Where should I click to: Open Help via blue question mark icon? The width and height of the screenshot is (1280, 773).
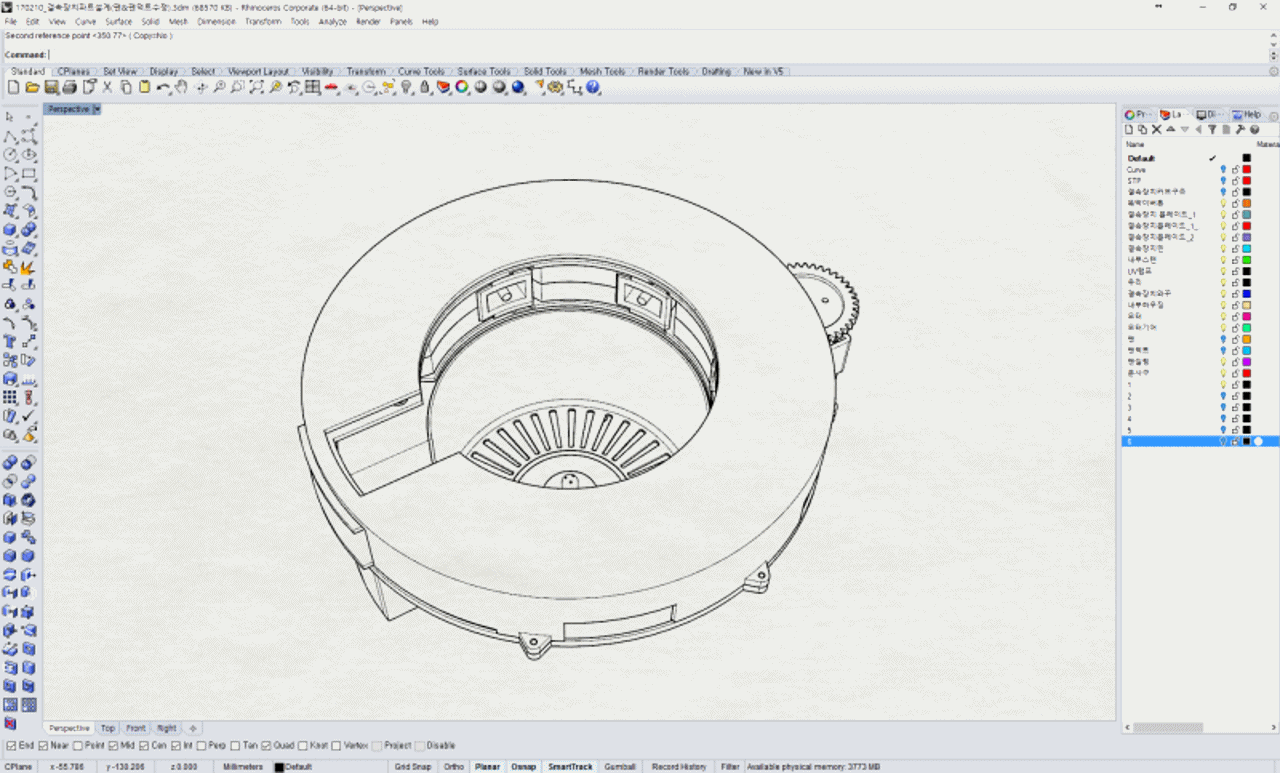click(x=593, y=88)
